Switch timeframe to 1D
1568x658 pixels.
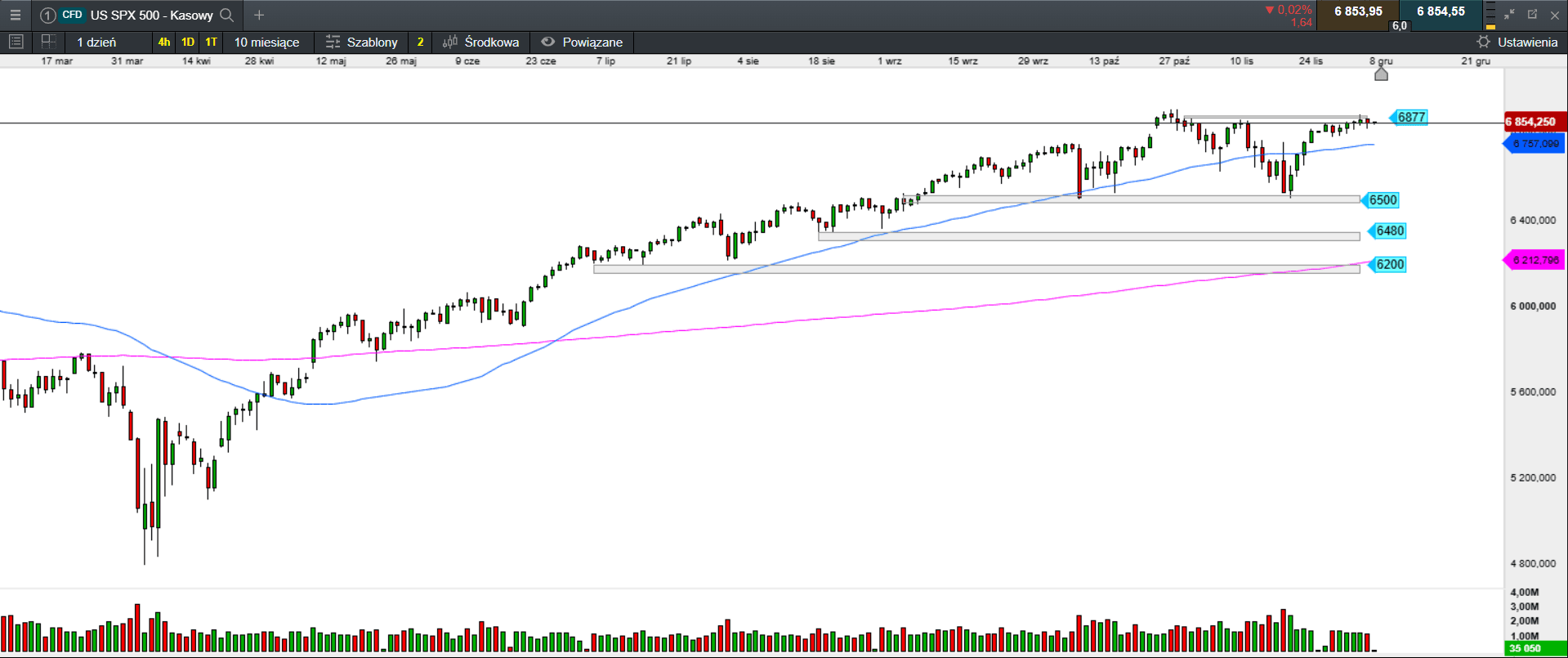(188, 42)
